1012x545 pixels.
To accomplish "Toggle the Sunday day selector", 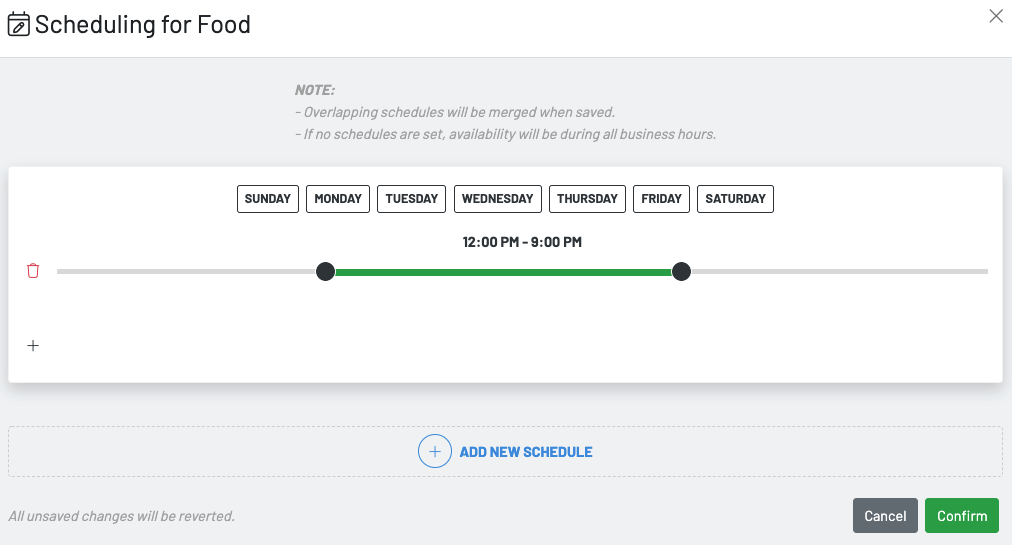I will [268, 199].
